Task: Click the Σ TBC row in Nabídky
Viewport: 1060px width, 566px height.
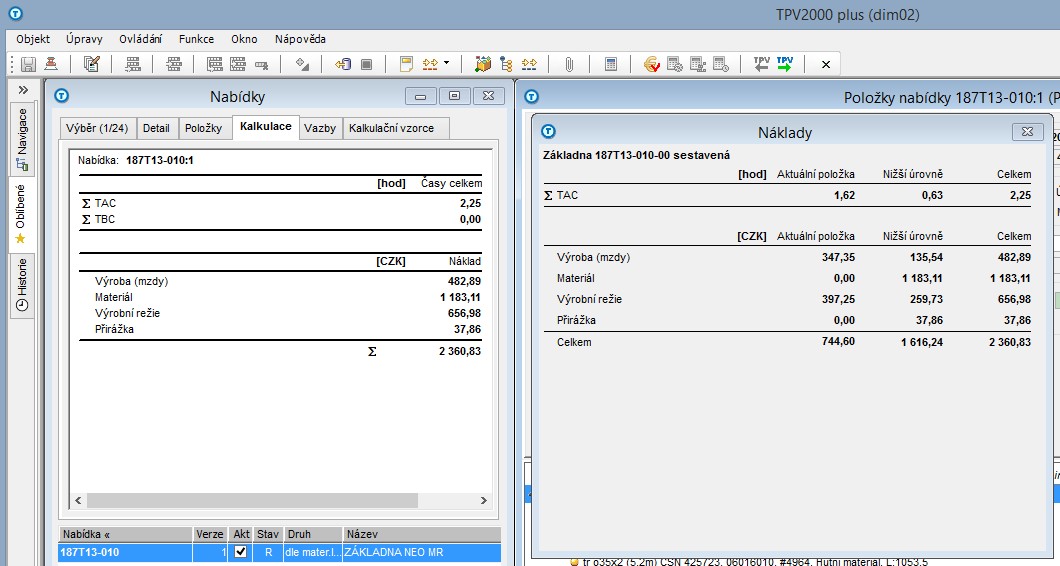Action: coord(281,219)
